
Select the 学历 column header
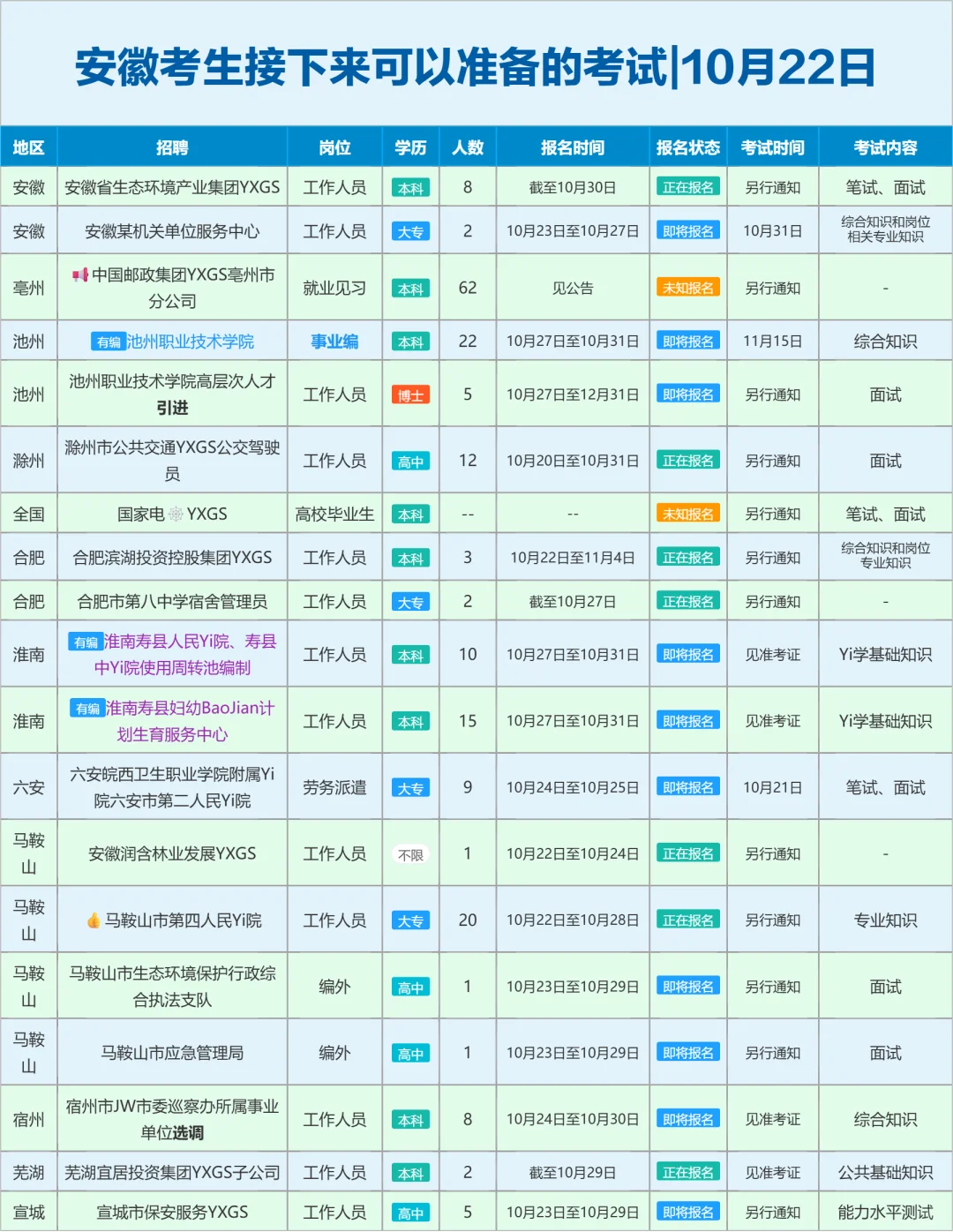point(410,147)
